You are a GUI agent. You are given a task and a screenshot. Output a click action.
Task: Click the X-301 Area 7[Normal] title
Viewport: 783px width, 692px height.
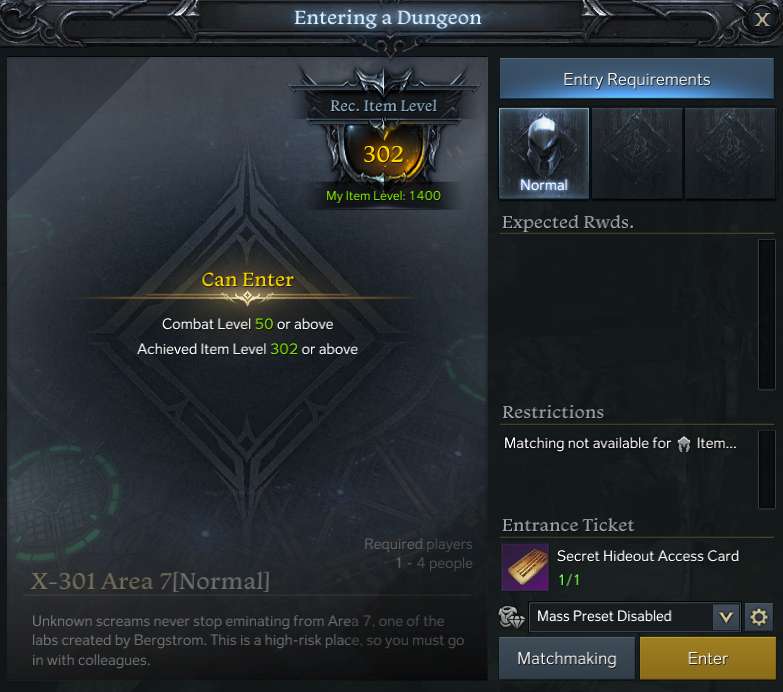tap(150, 581)
